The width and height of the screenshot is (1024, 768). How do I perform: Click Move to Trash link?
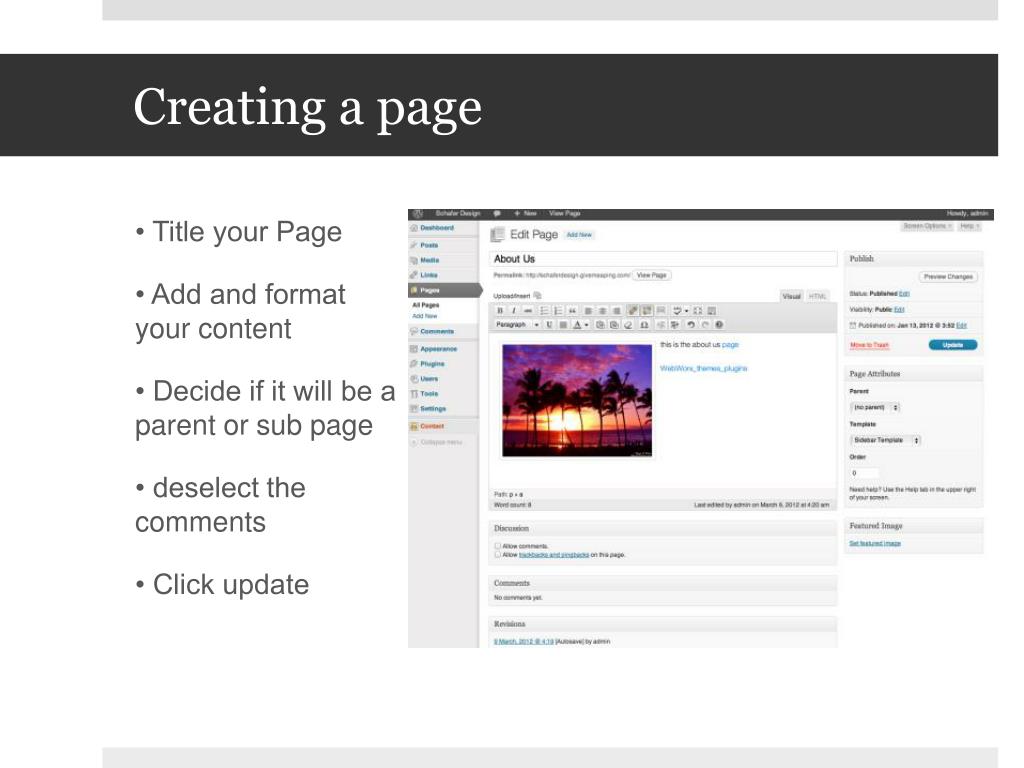point(869,345)
